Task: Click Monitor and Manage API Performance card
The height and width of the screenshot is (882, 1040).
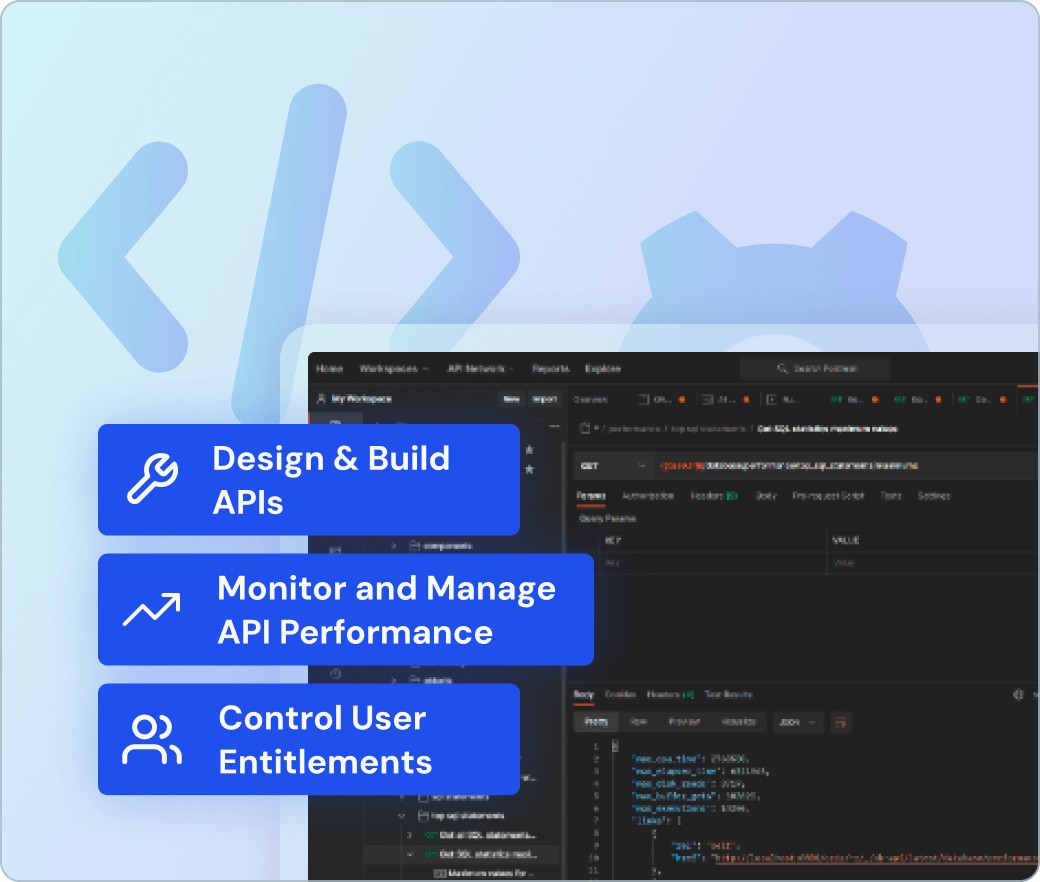Action: (x=346, y=609)
